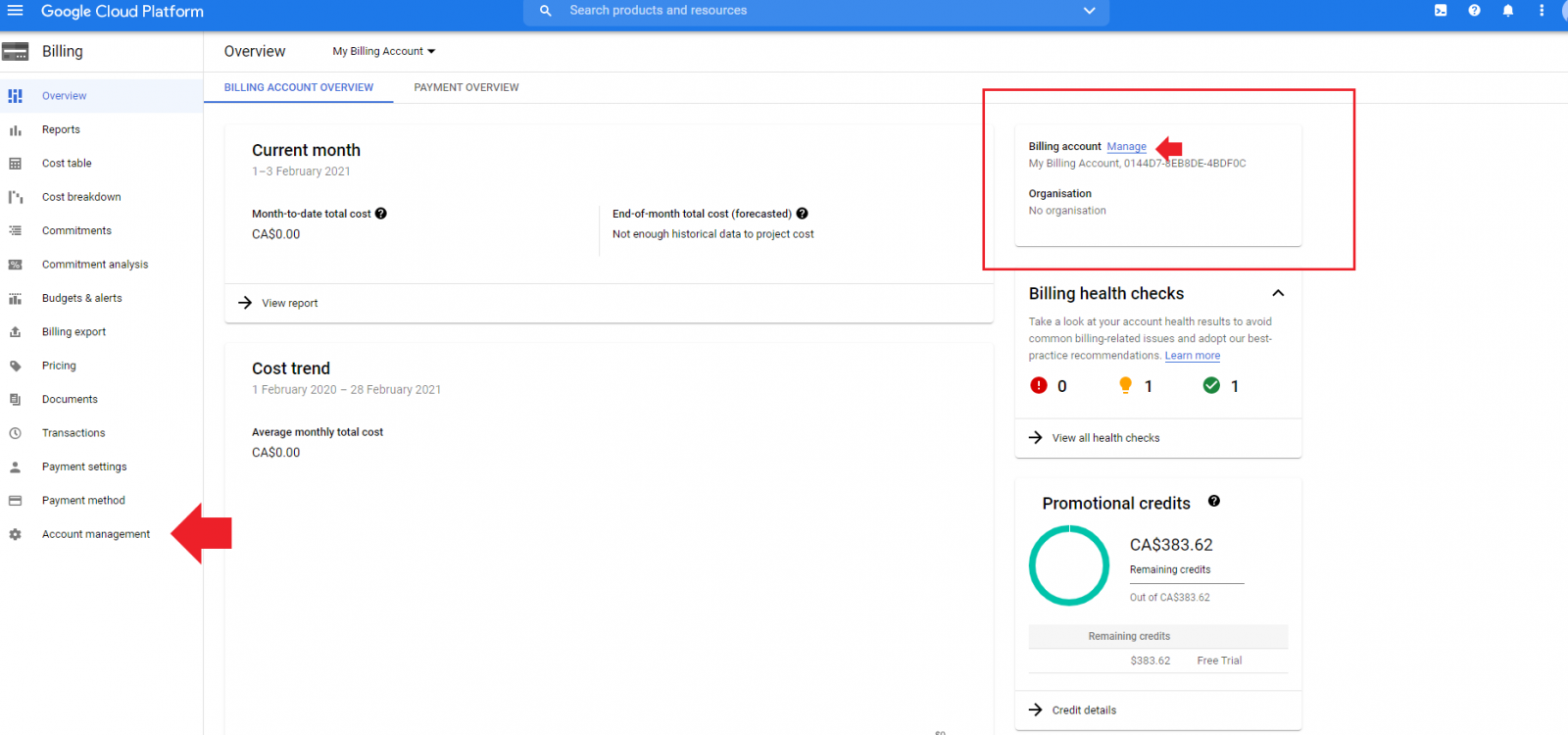1568x735 pixels.
Task: Click help icon beside Month-to-date total cost
Action: (381, 214)
